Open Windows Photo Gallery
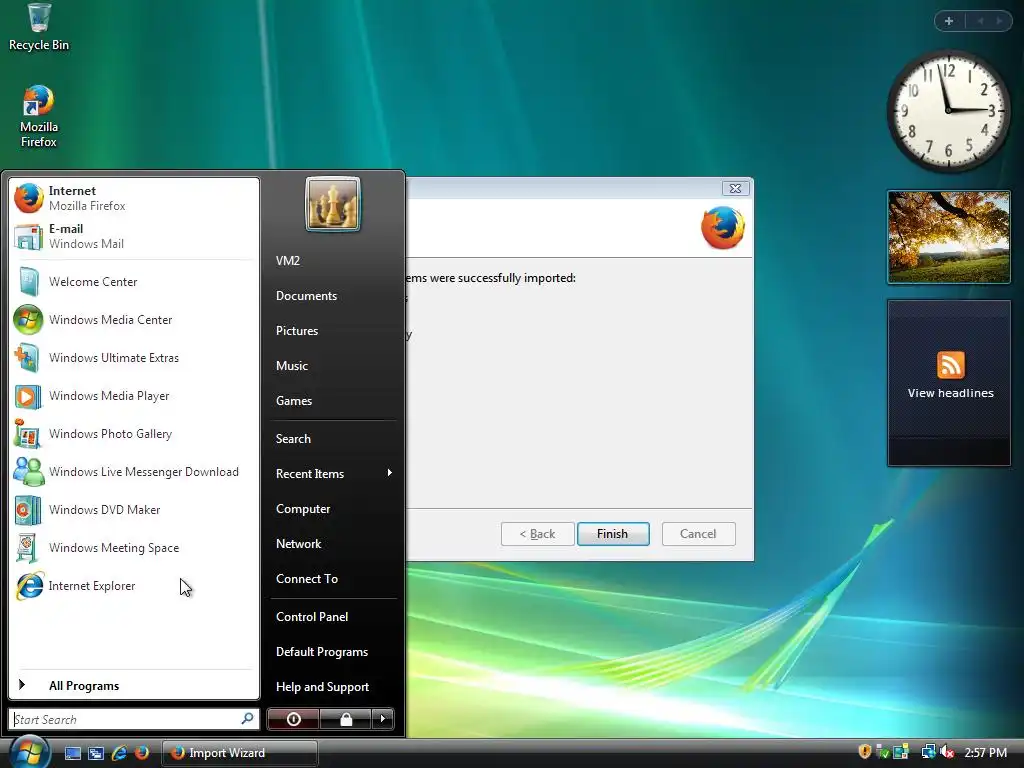This screenshot has height=768, width=1024. click(x=135, y=434)
